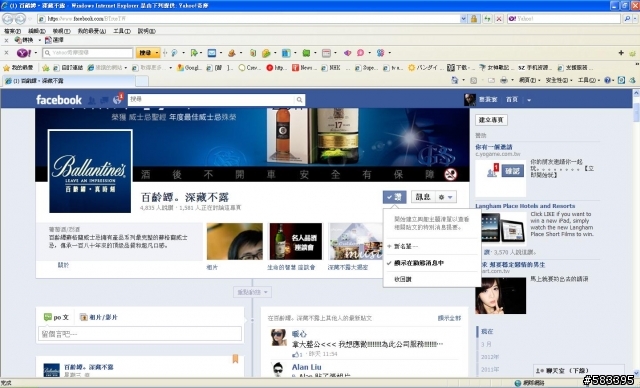Click the favorites star 我的最愛 button
The width and height of the screenshot is (640, 388).
(x=18, y=68)
